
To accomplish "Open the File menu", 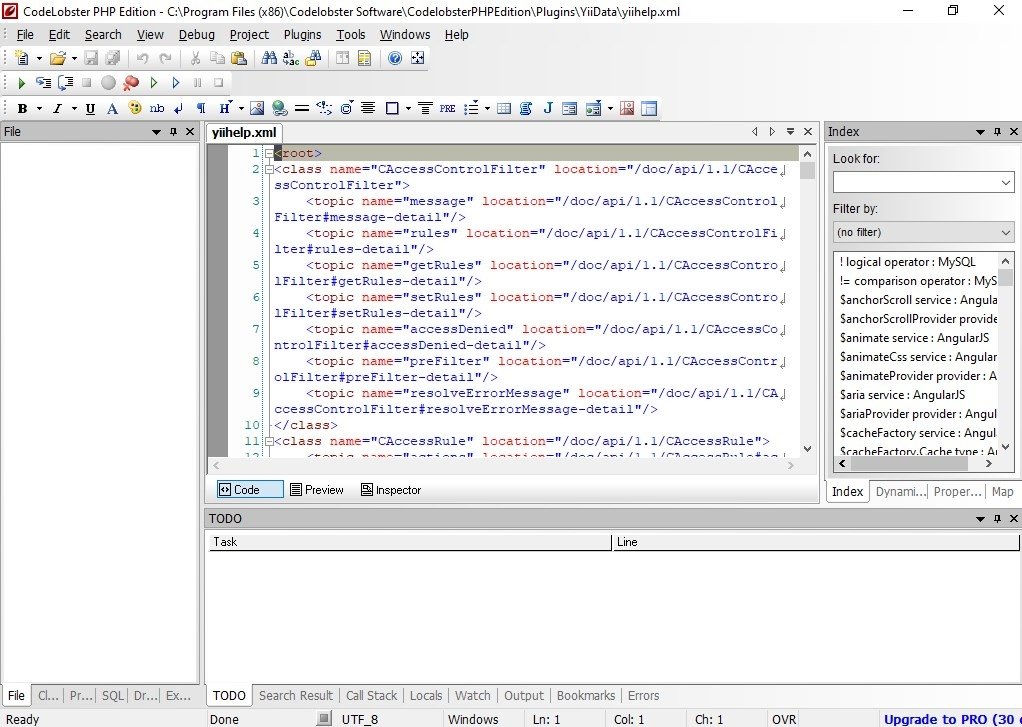I will pyautogui.click(x=25, y=35).
